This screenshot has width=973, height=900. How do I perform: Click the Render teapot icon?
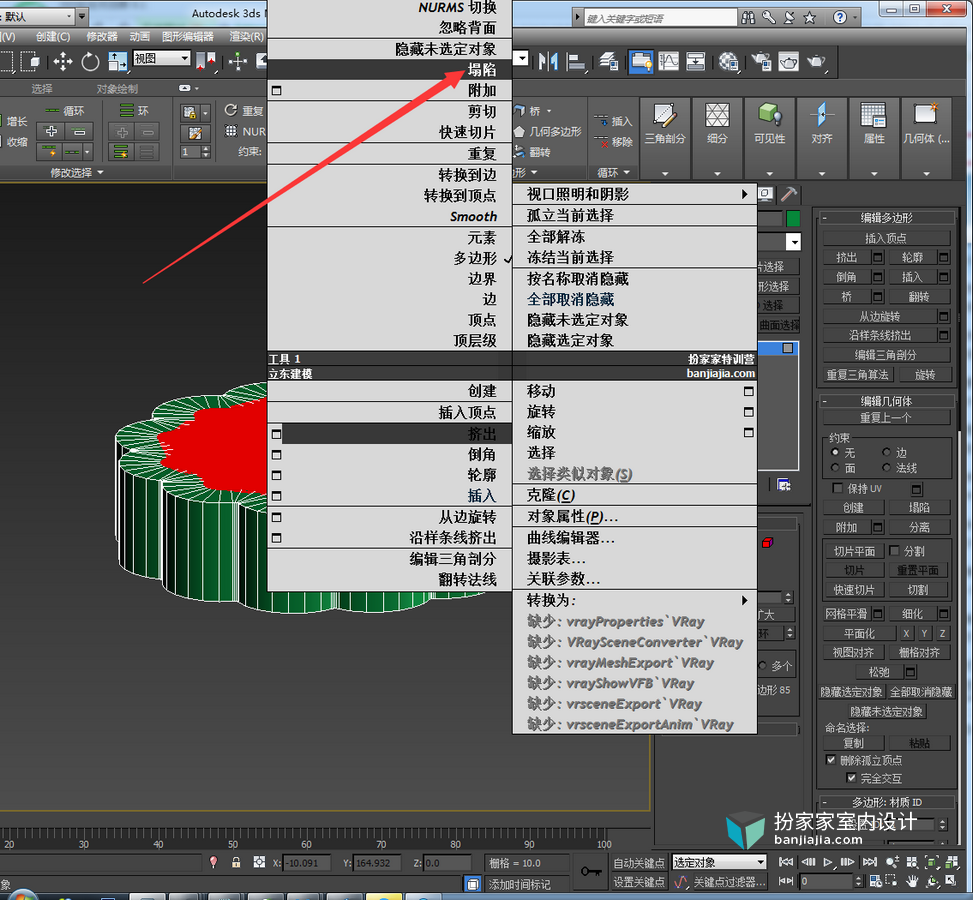tap(816, 61)
